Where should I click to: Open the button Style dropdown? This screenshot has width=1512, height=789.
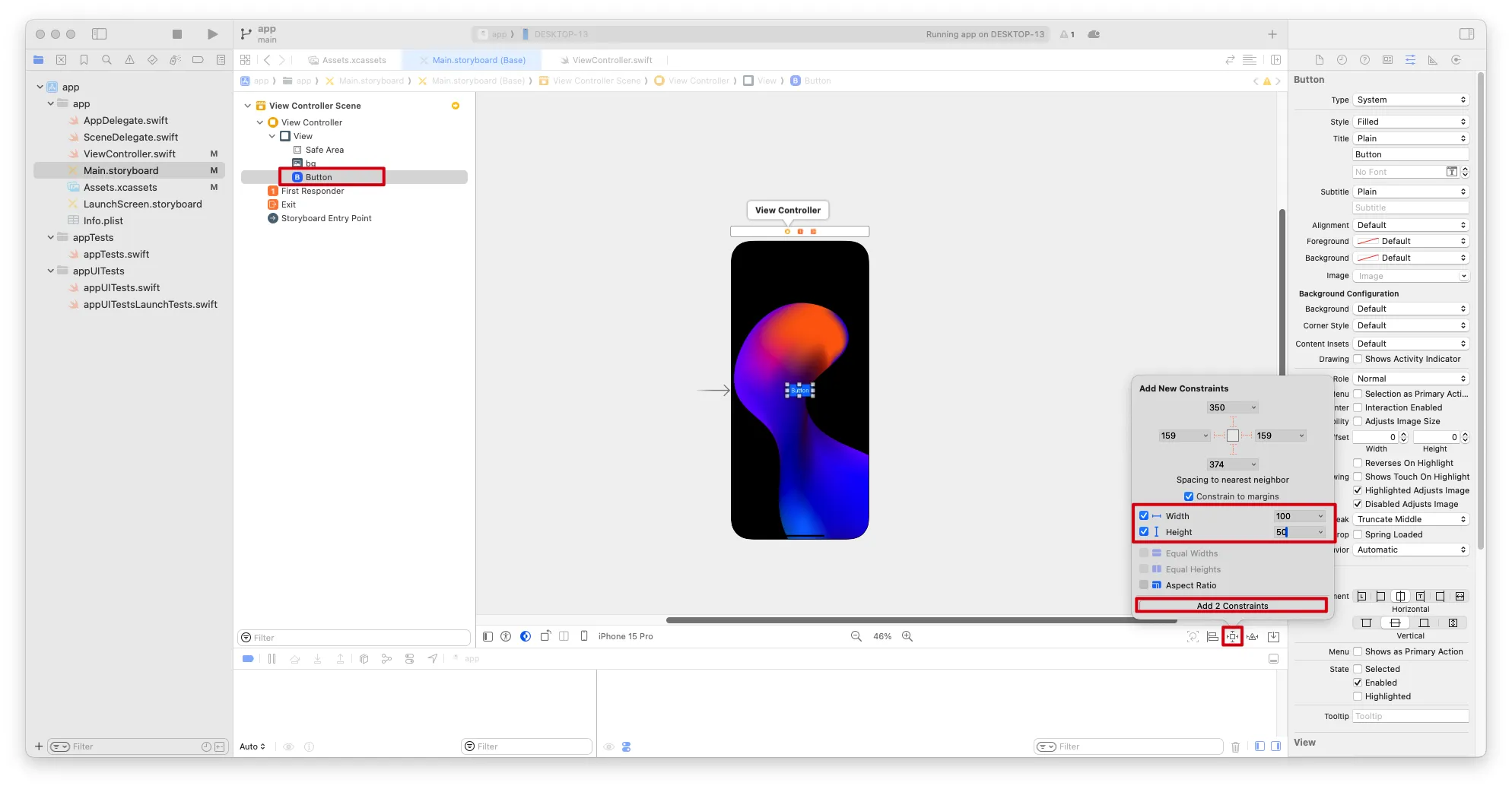pos(1411,122)
